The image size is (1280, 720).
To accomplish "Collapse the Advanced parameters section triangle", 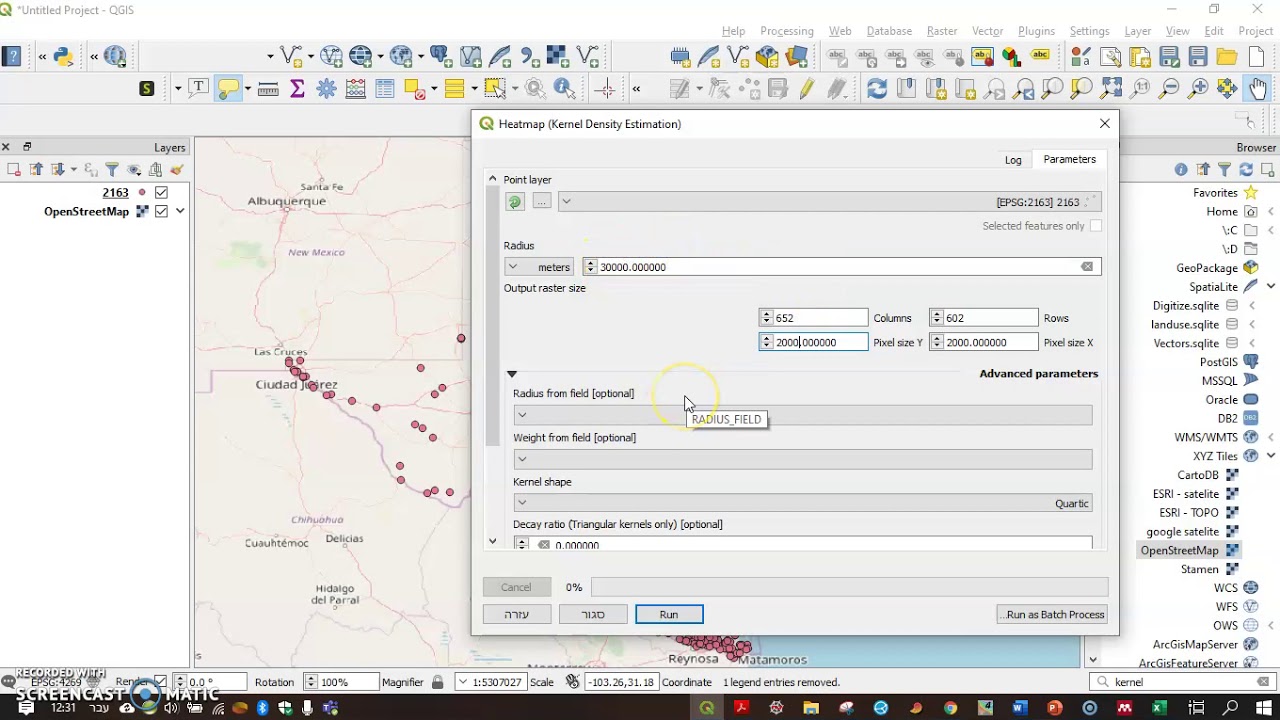I will click(x=512, y=374).
